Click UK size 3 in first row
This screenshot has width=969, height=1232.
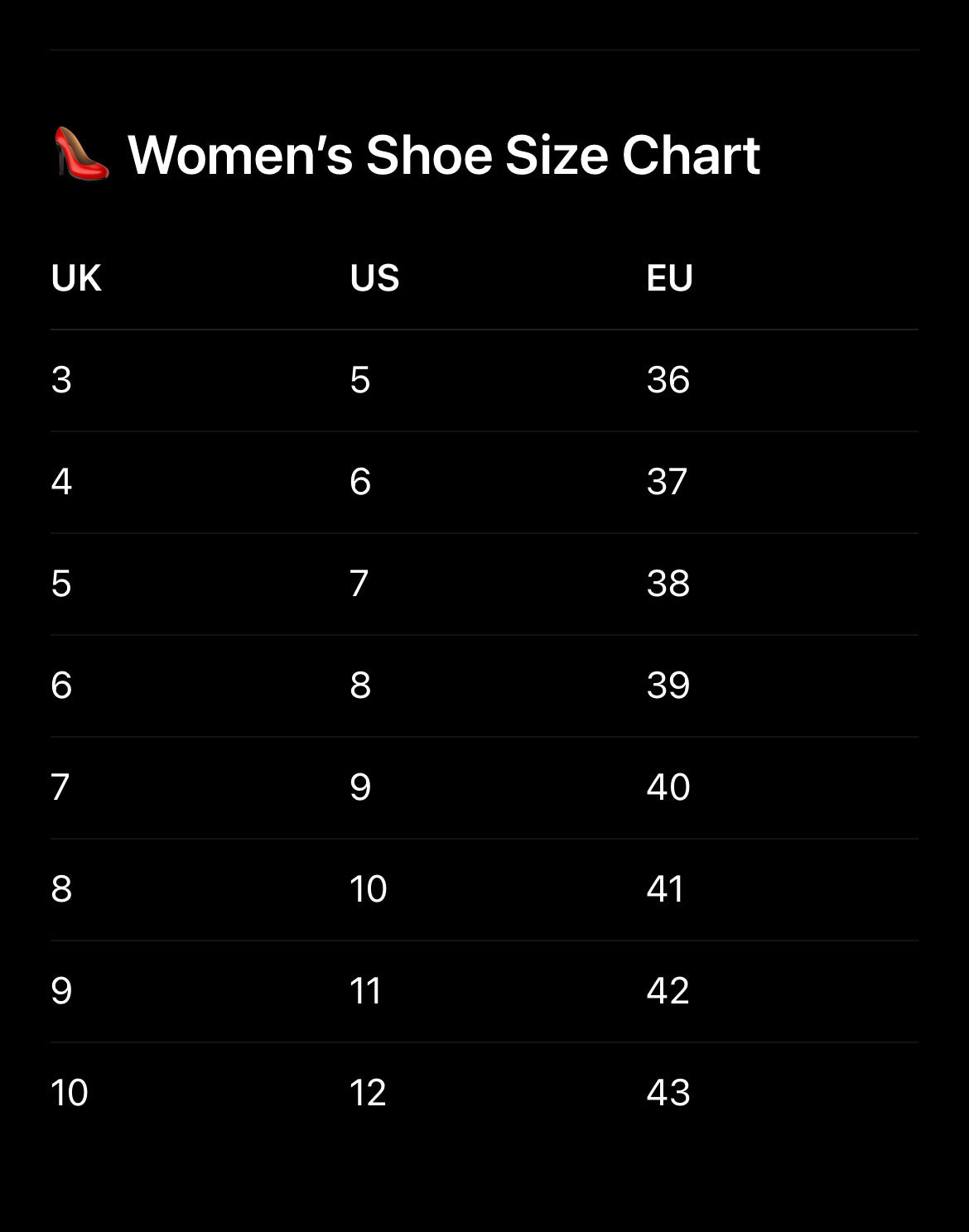pyautogui.click(x=61, y=380)
